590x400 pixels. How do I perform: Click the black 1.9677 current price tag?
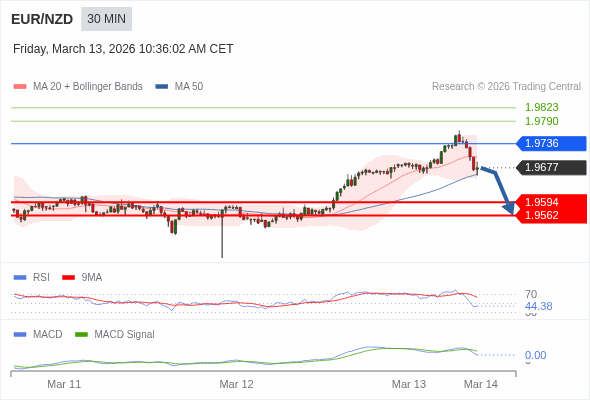click(551, 167)
